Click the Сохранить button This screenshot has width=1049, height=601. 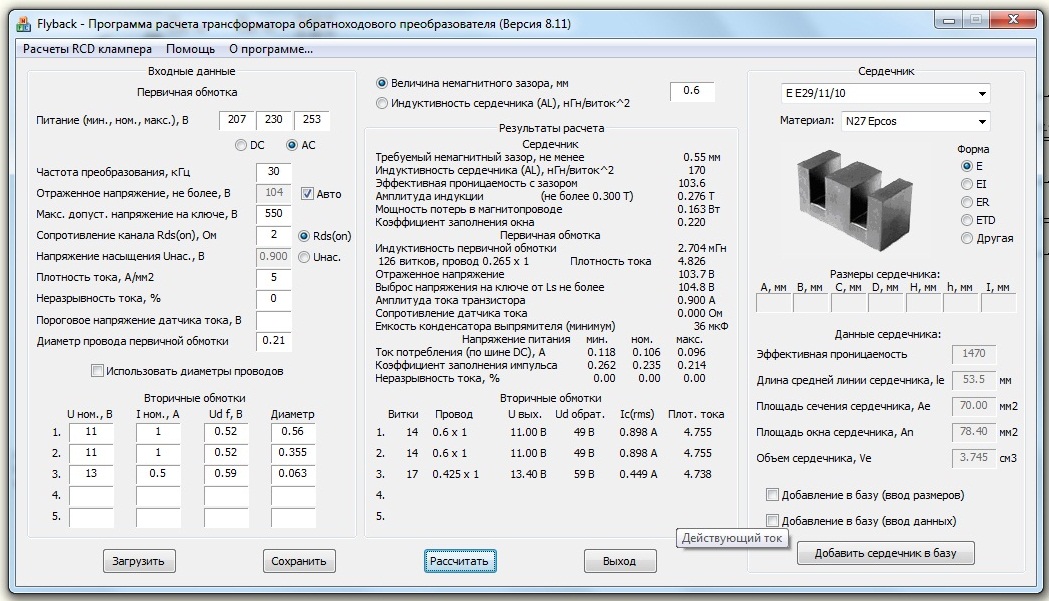point(300,561)
